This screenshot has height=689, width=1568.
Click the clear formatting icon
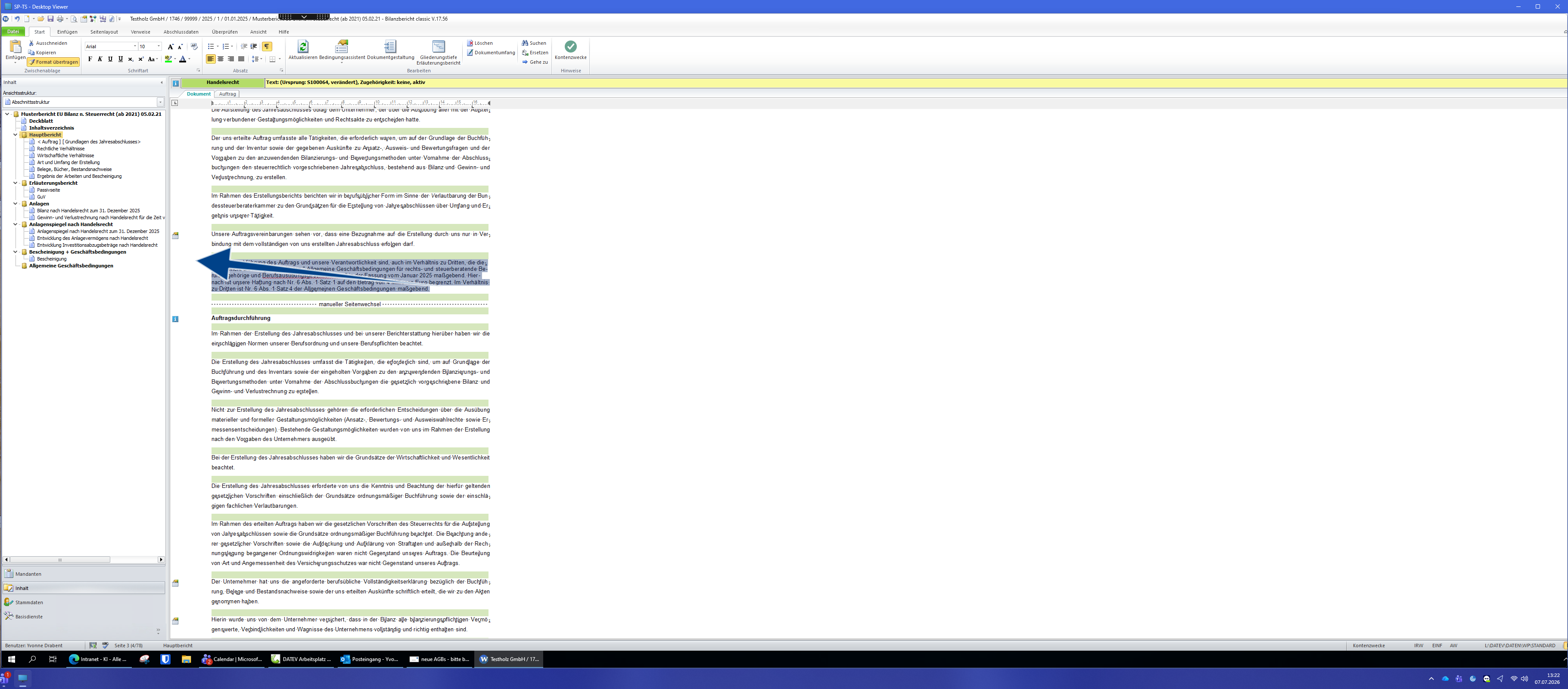pyautogui.click(x=194, y=46)
